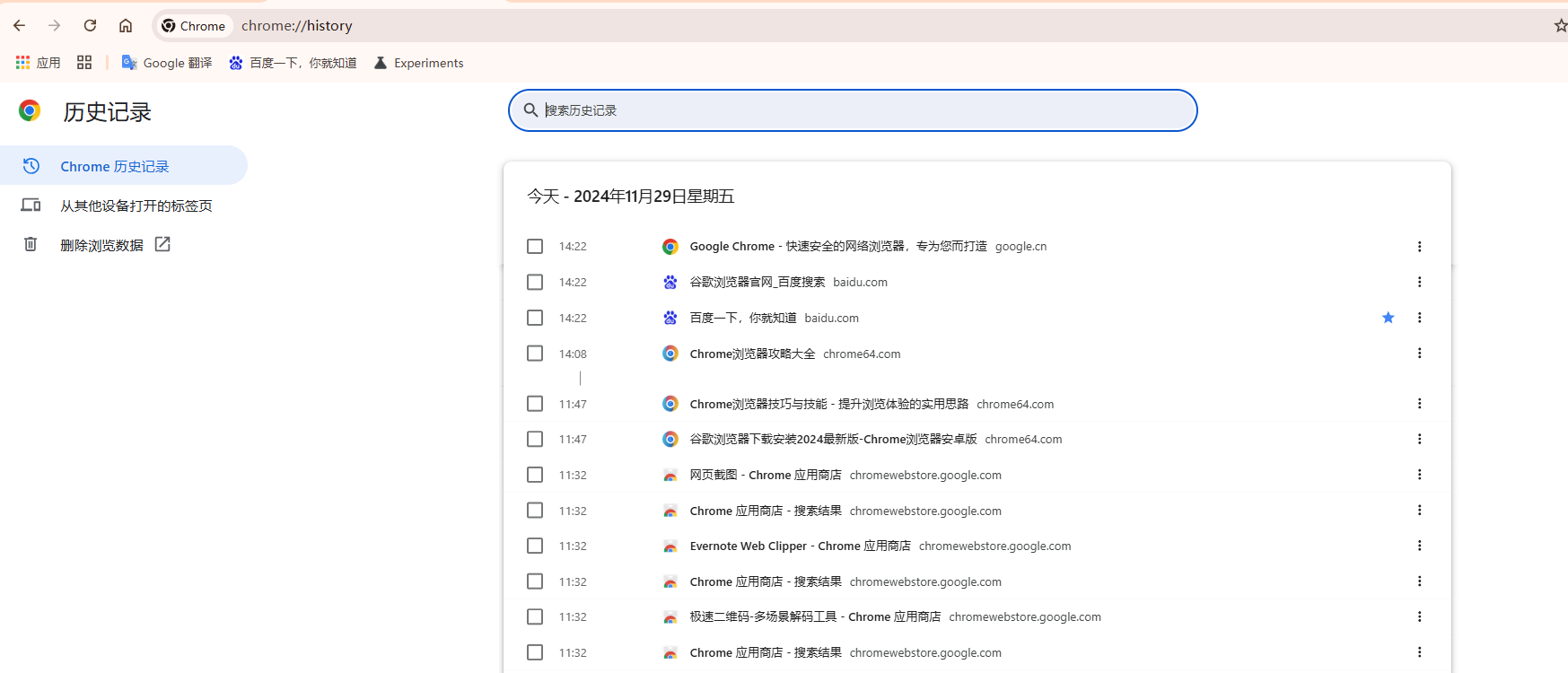Click the browser forward arrow
The width and height of the screenshot is (1568, 673).
pyautogui.click(x=55, y=25)
